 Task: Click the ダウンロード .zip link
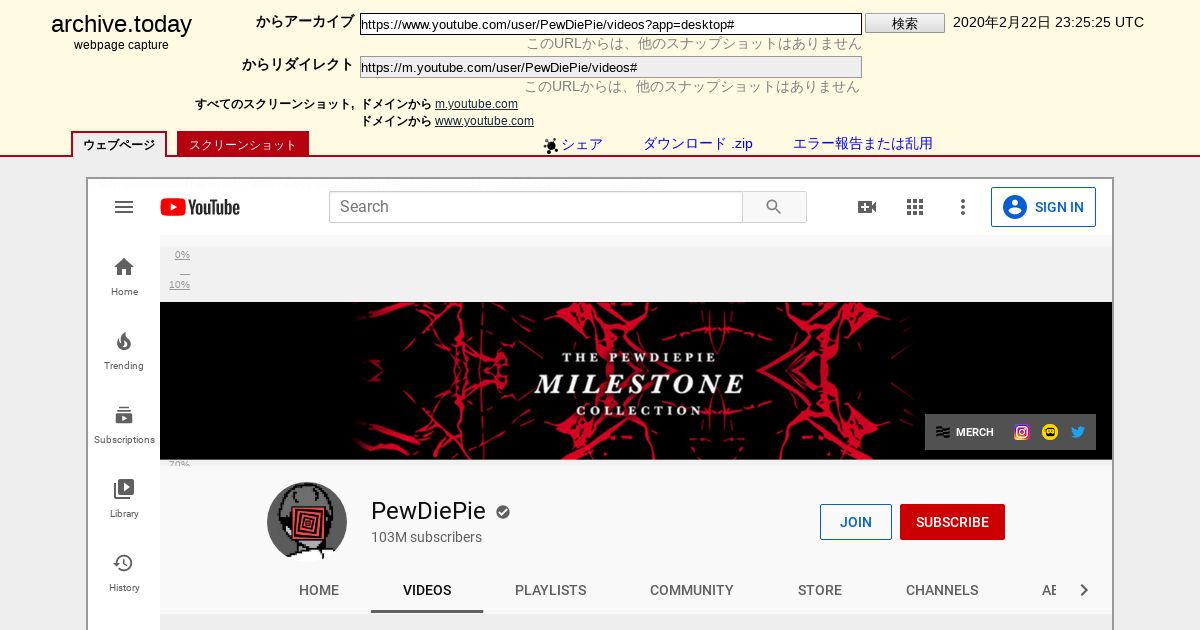click(698, 144)
